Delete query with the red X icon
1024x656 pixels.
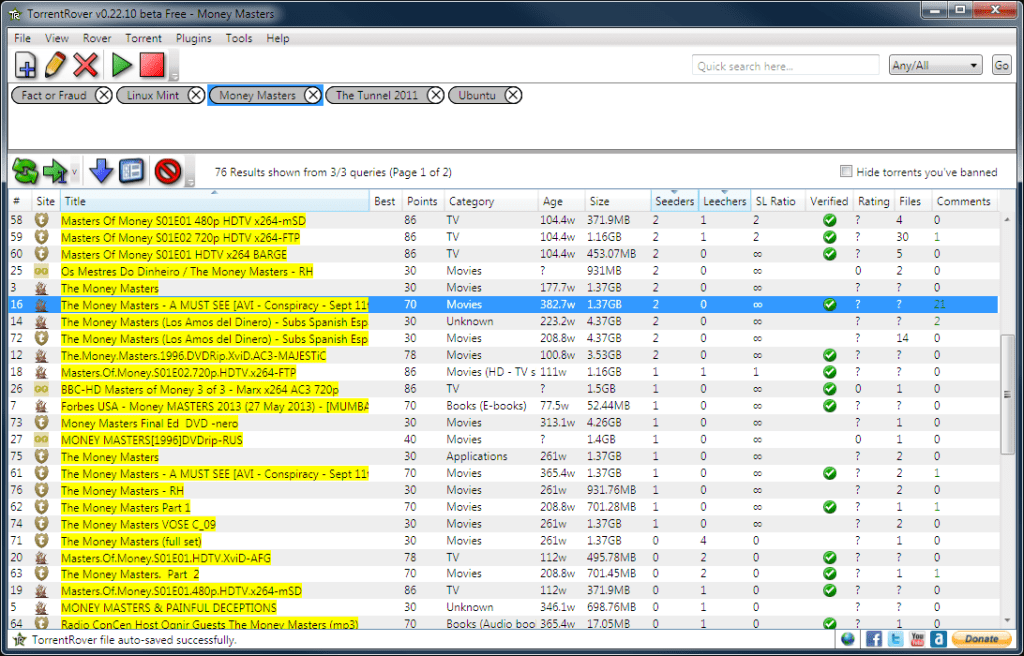[86, 66]
